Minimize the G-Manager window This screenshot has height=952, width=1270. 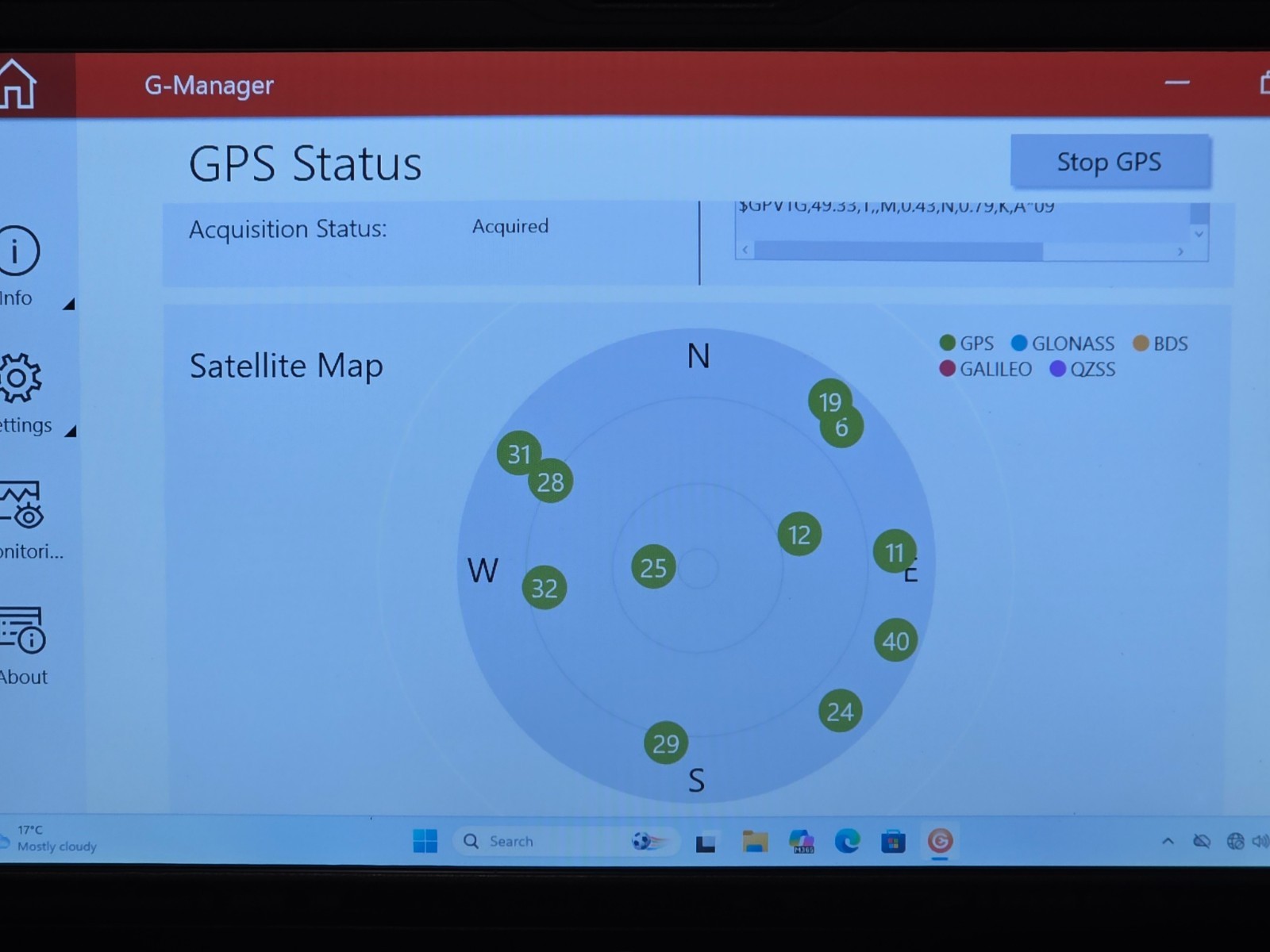click(x=1177, y=83)
